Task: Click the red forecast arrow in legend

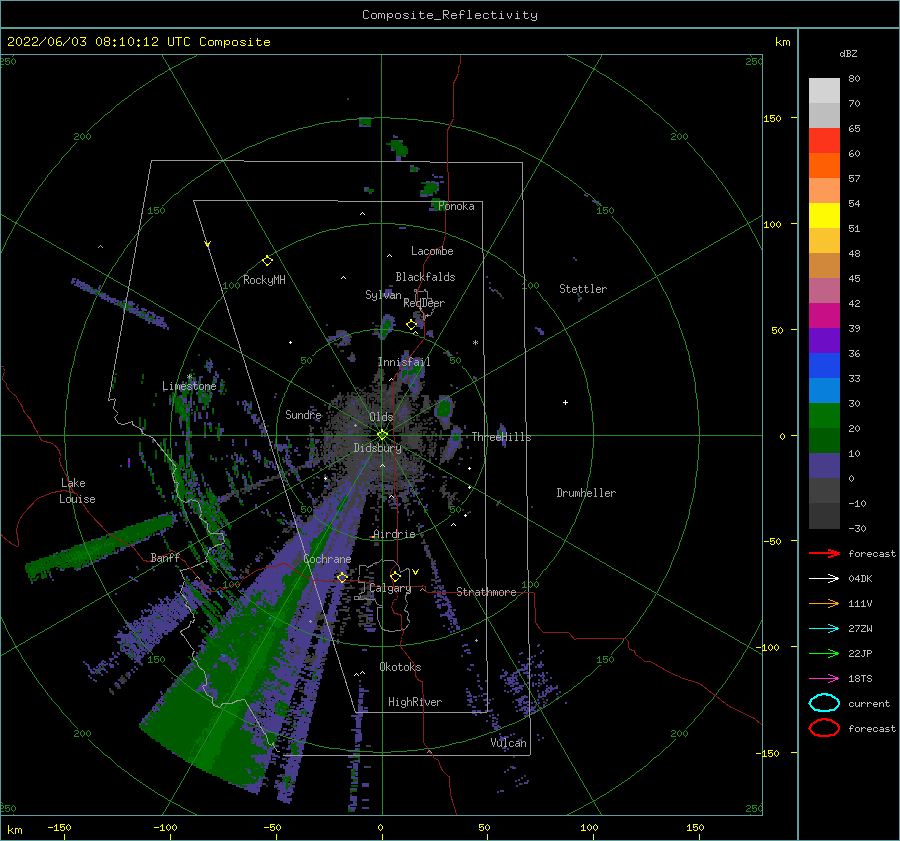Action: 824,553
